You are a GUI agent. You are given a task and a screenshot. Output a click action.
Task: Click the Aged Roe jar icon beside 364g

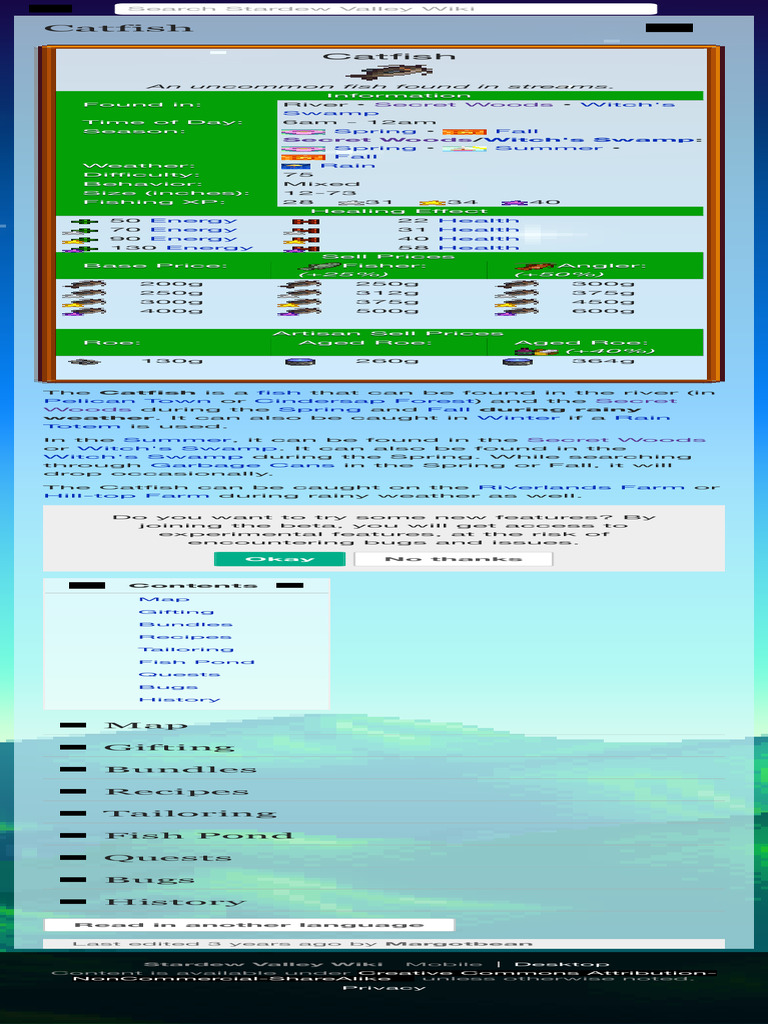pyautogui.click(x=517, y=361)
